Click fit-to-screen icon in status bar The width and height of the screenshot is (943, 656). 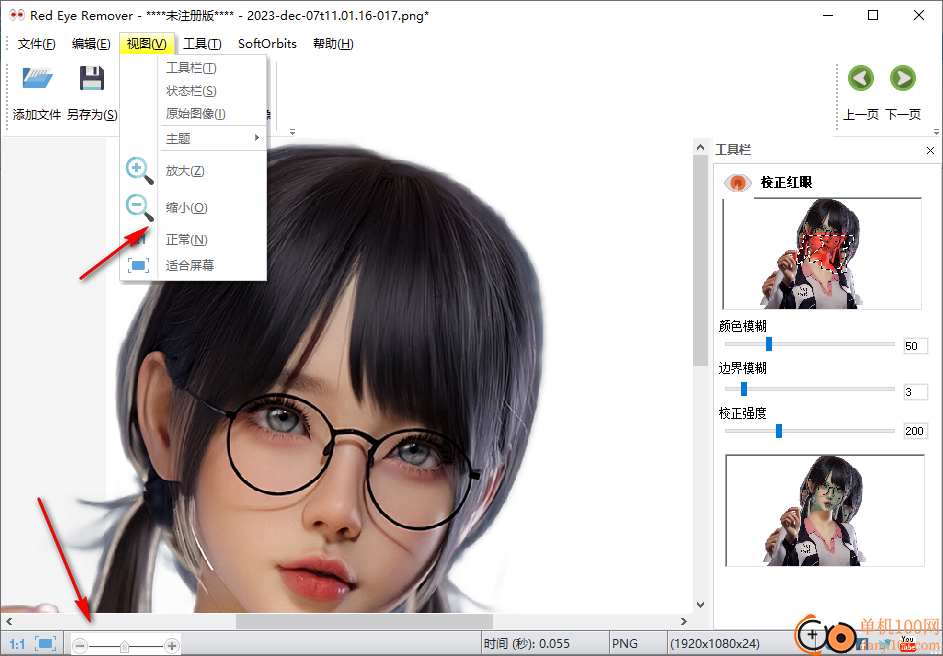46,643
